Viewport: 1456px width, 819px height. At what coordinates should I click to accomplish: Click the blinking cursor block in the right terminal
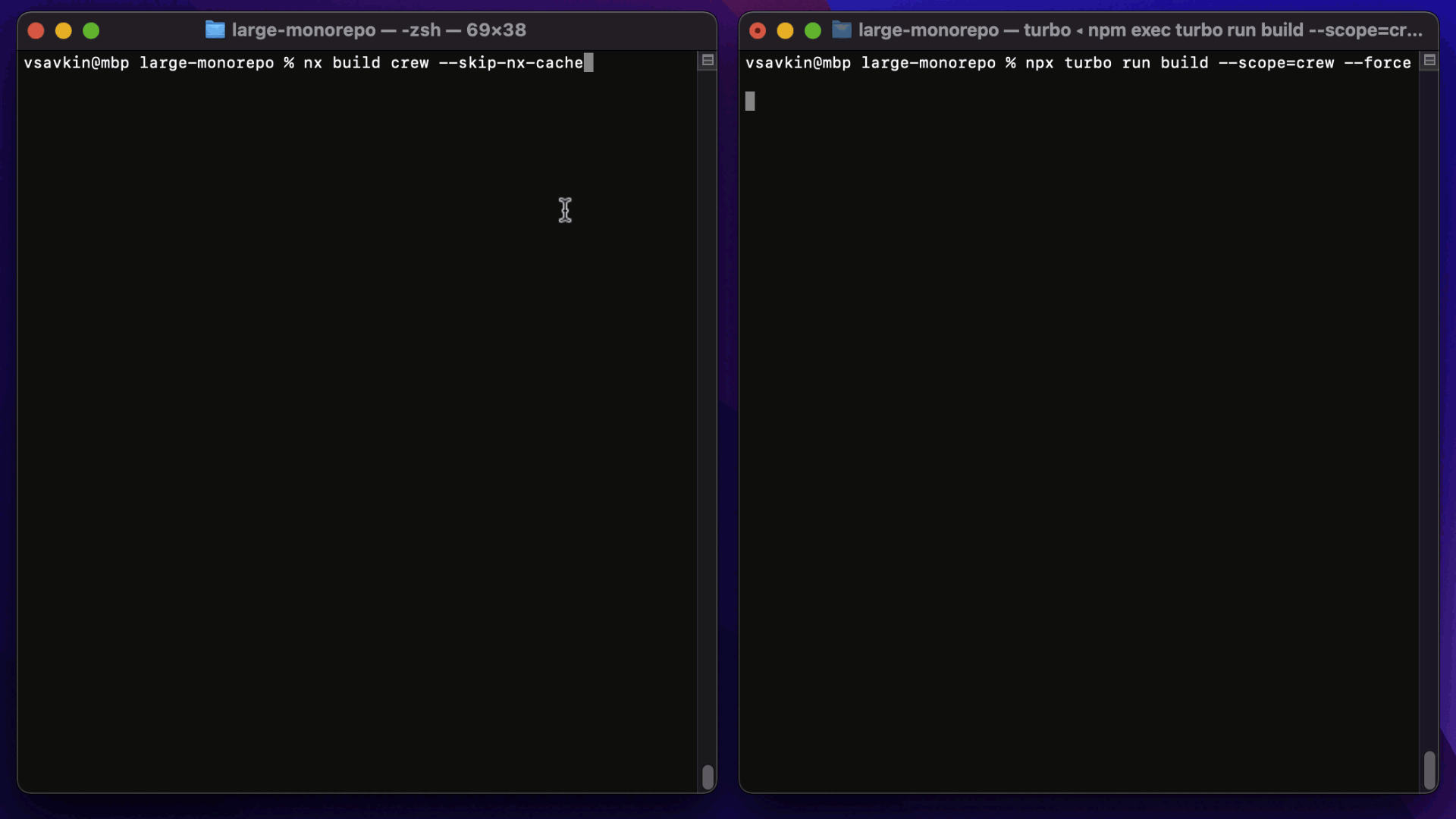(751, 101)
